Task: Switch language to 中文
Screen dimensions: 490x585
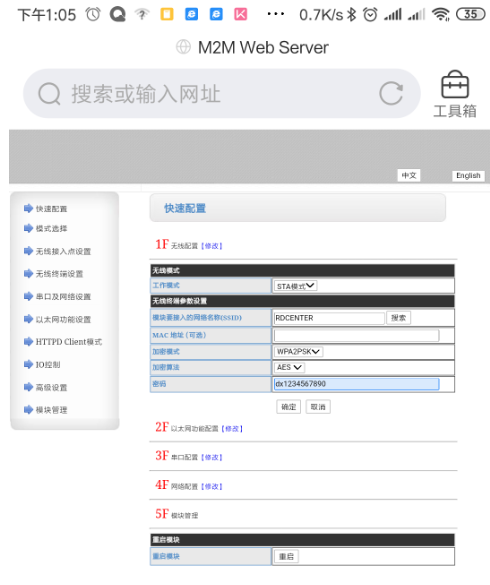Action: point(409,175)
